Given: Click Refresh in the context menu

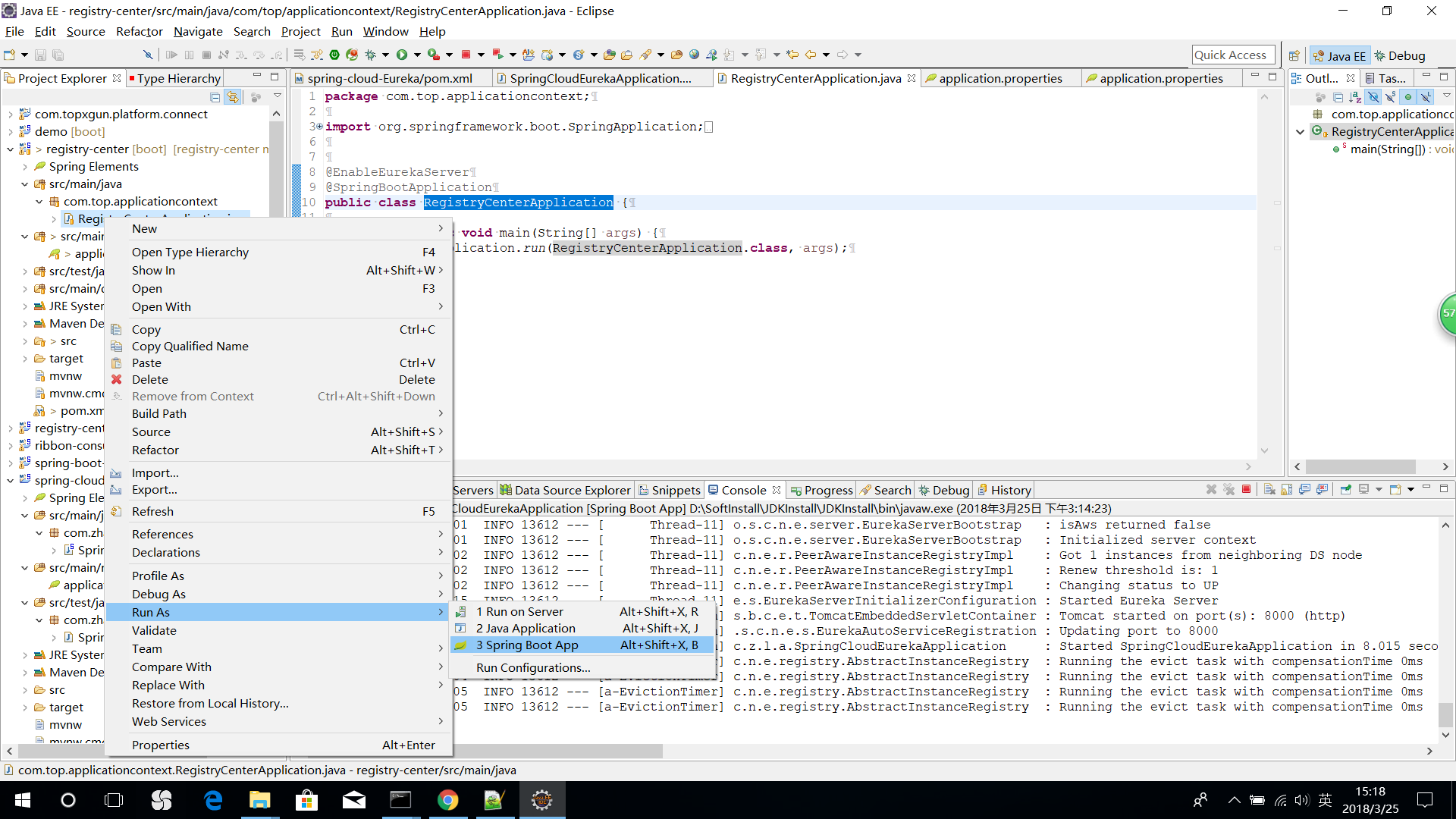Looking at the screenshot, I should pyautogui.click(x=278, y=511).
